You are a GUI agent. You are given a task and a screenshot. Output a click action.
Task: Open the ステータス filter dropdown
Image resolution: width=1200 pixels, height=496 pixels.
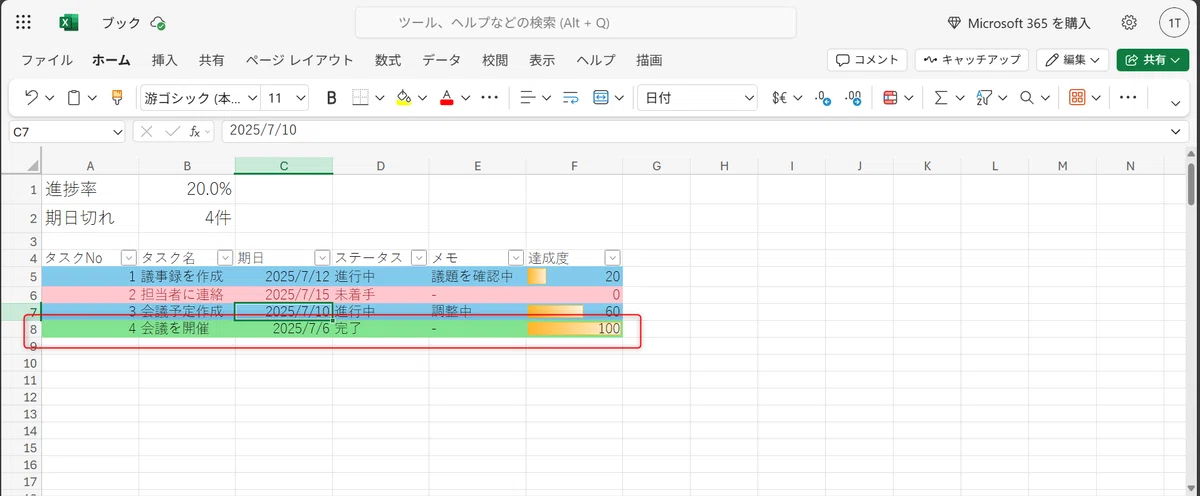419,258
